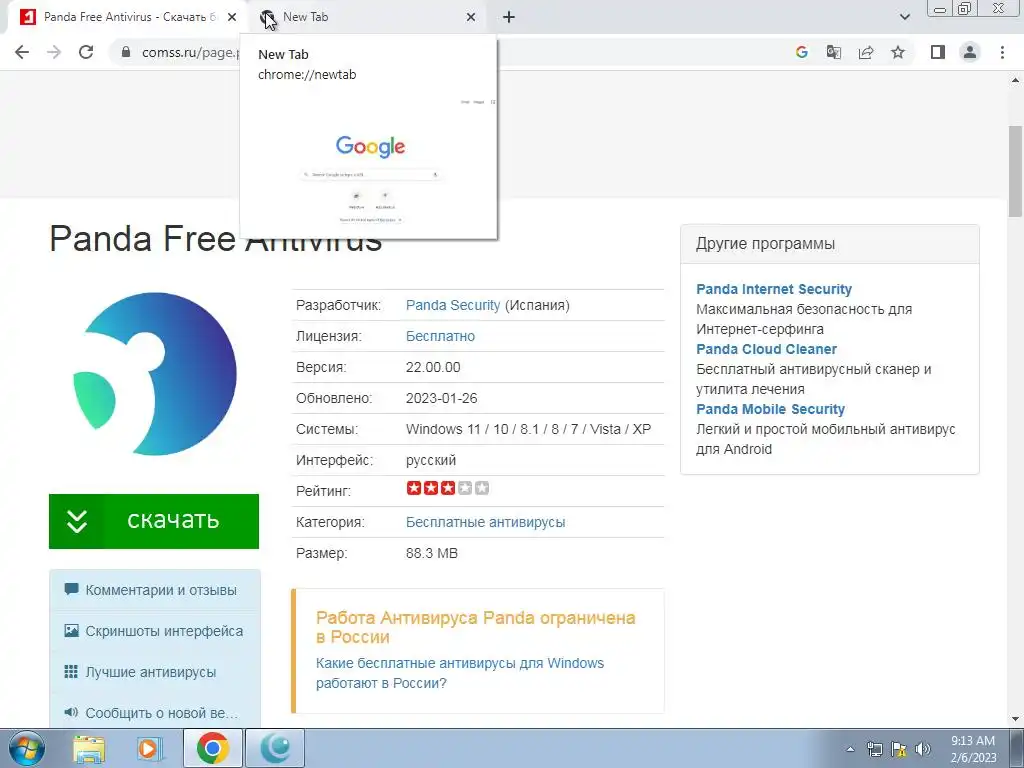Click the scrollbar up arrow

pyautogui.click(x=1015, y=80)
